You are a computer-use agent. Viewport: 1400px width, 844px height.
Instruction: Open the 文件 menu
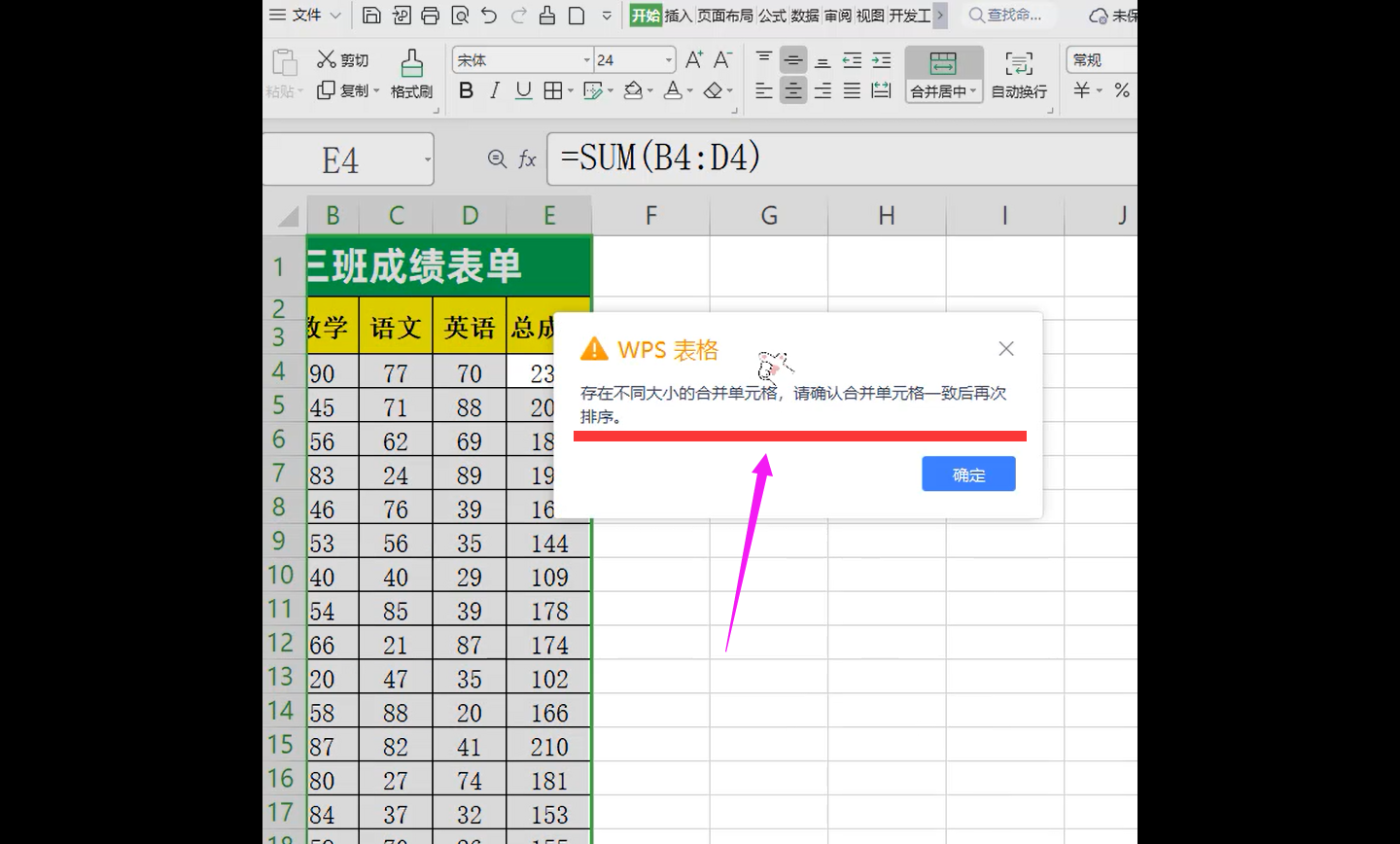[307, 16]
